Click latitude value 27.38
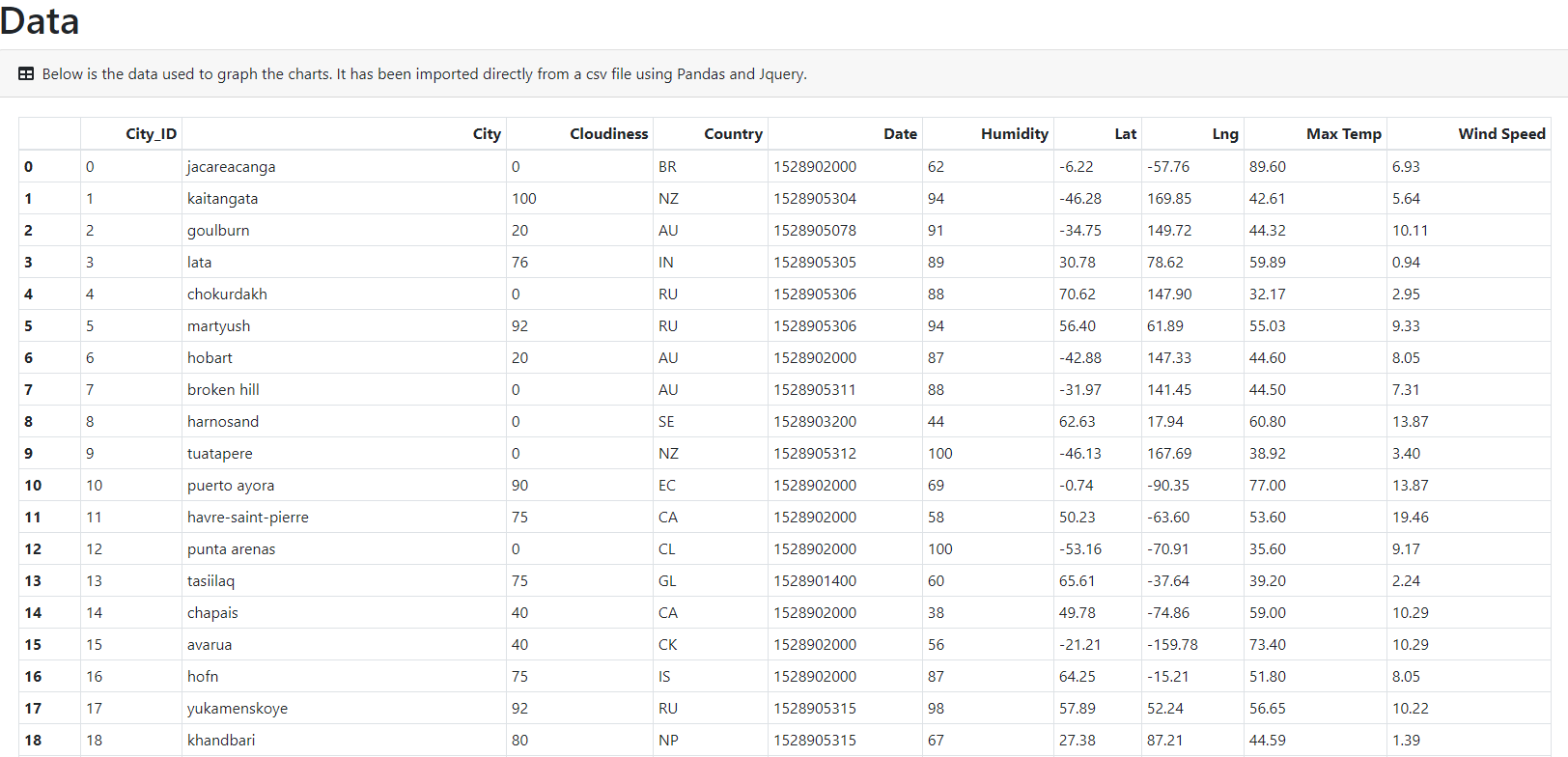This screenshot has width=1568, height=757. [1078, 740]
